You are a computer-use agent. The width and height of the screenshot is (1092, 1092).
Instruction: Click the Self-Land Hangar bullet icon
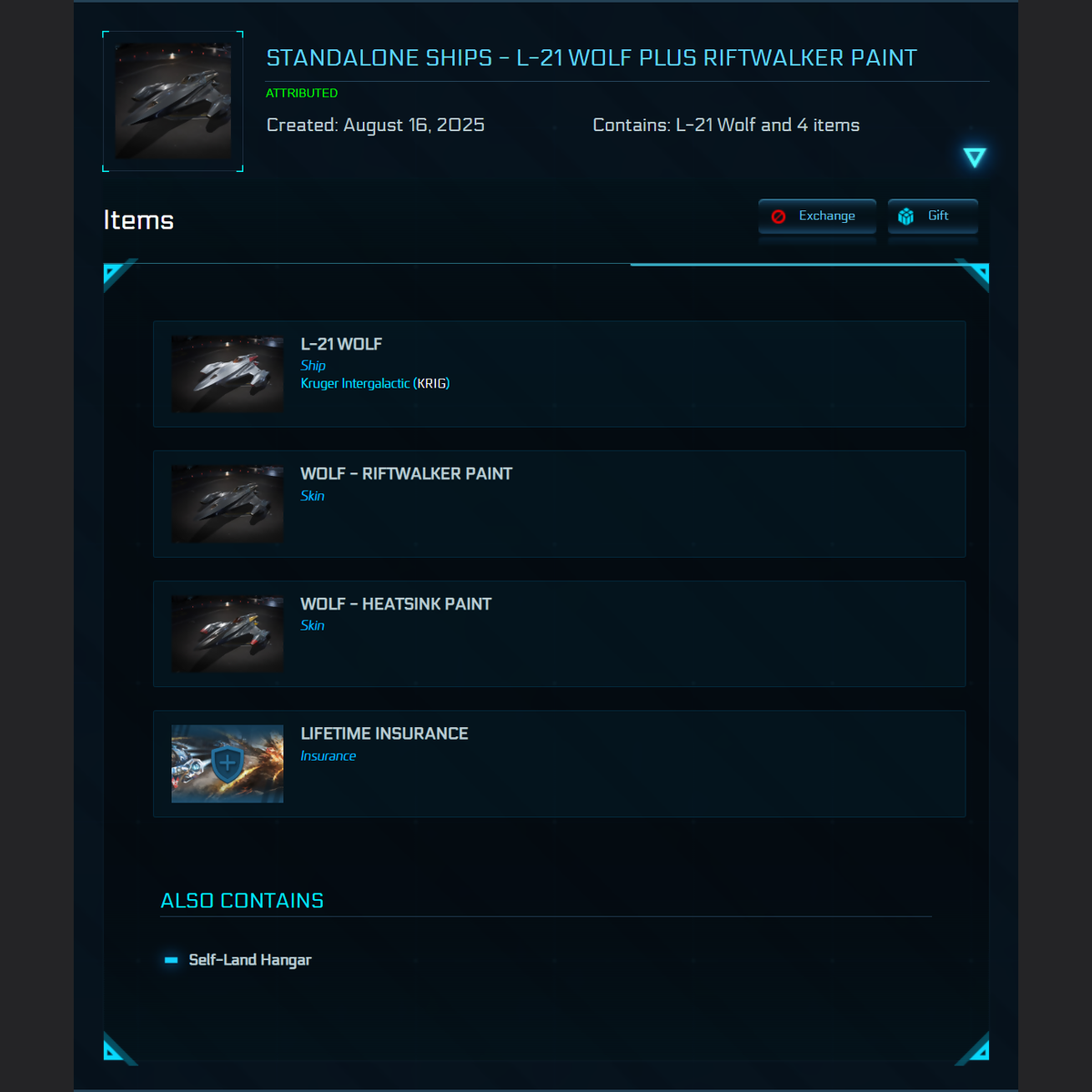click(171, 960)
